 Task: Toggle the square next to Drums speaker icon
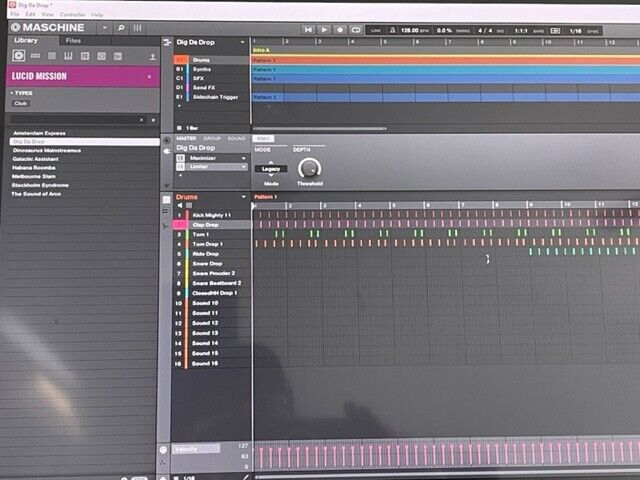(x=189, y=205)
